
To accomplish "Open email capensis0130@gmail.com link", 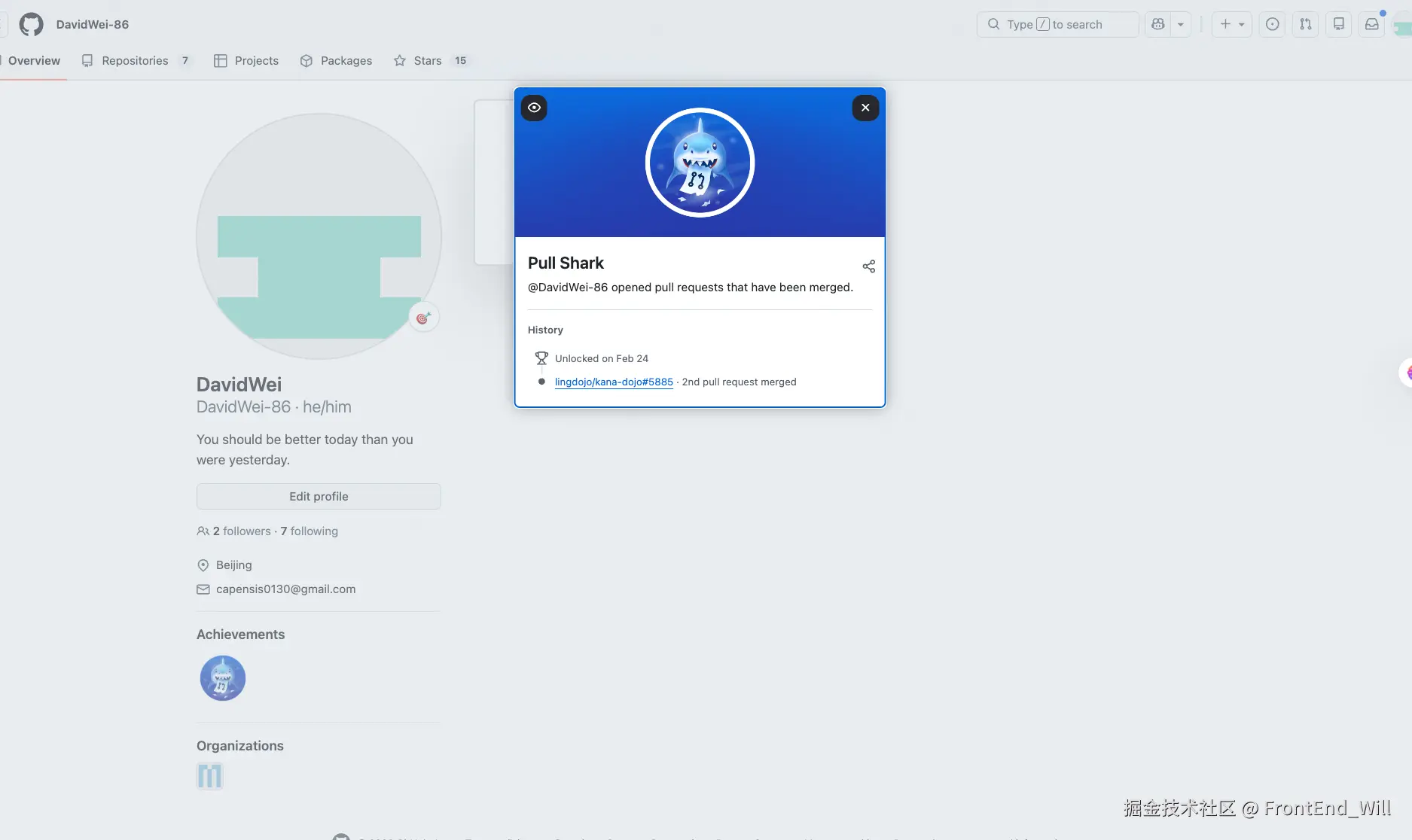I will [285, 589].
